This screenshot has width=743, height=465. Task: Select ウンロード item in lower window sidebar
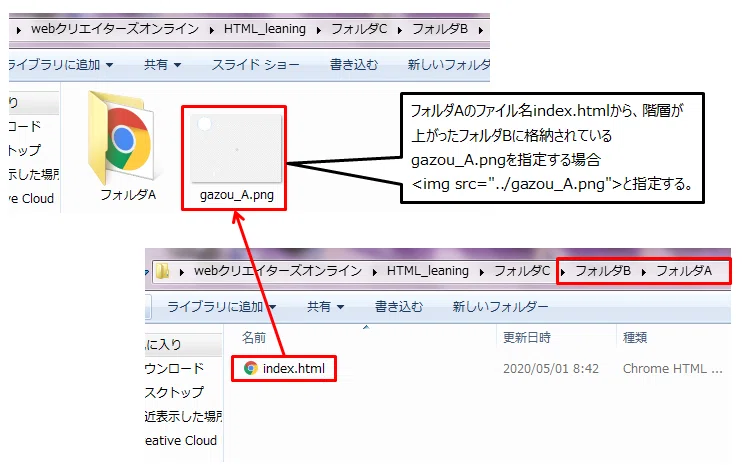174,368
